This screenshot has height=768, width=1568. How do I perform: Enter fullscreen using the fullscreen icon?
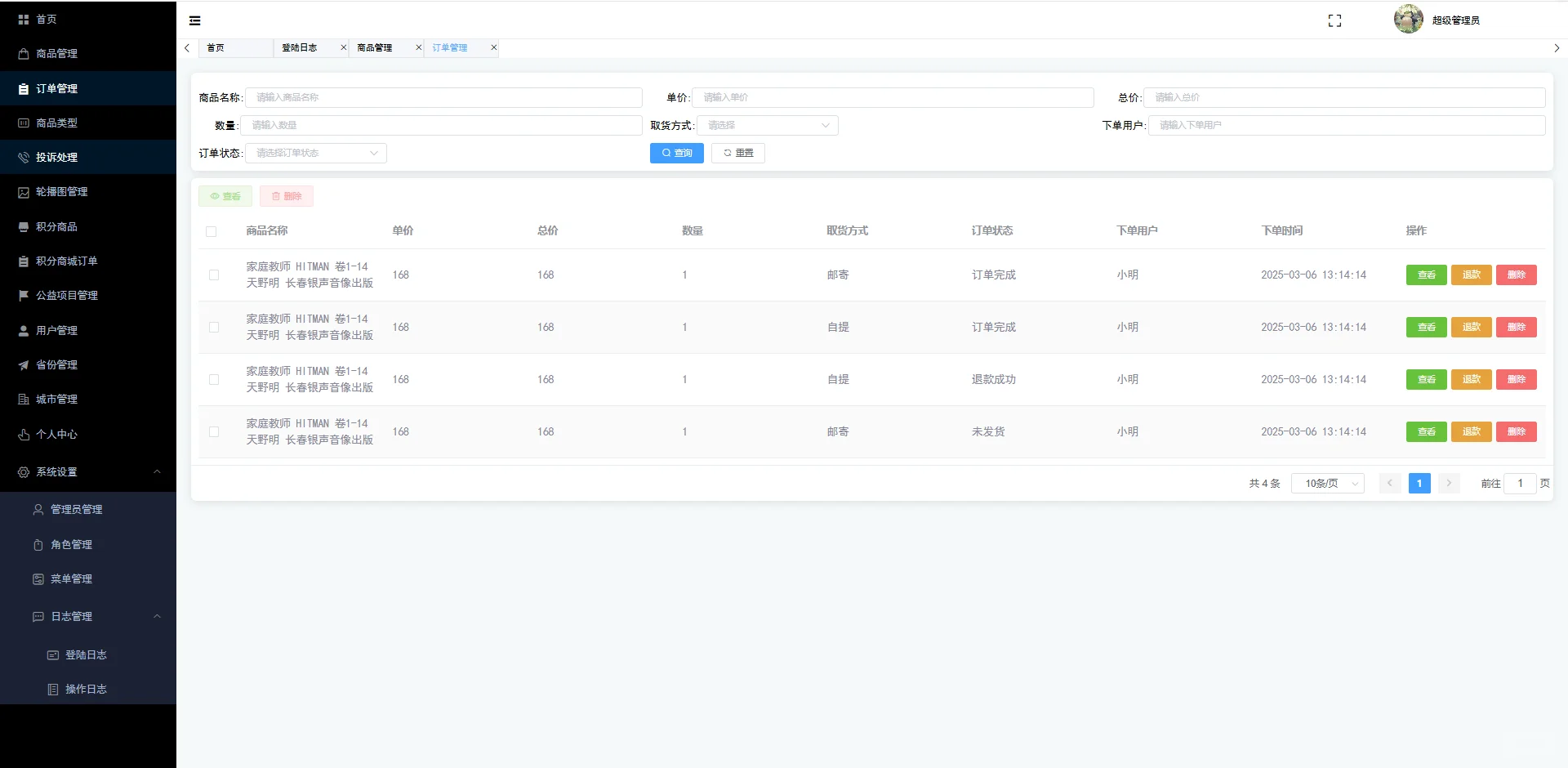(x=1334, y=20)
